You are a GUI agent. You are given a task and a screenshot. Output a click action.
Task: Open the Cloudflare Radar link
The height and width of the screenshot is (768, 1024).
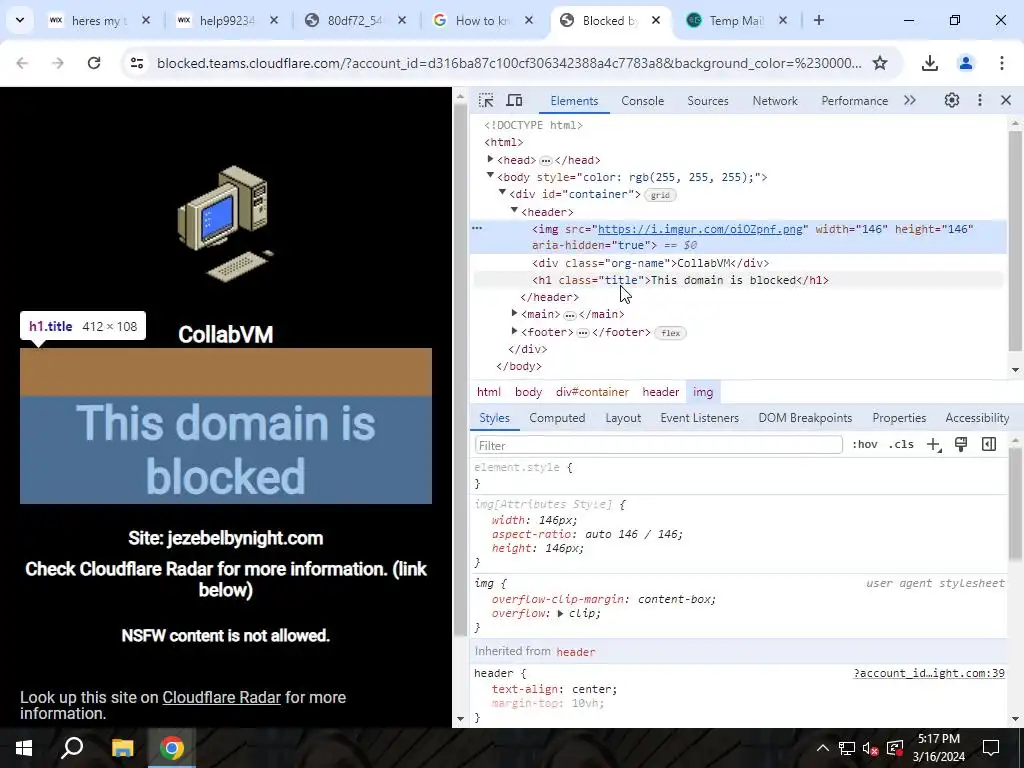(221, 697)
